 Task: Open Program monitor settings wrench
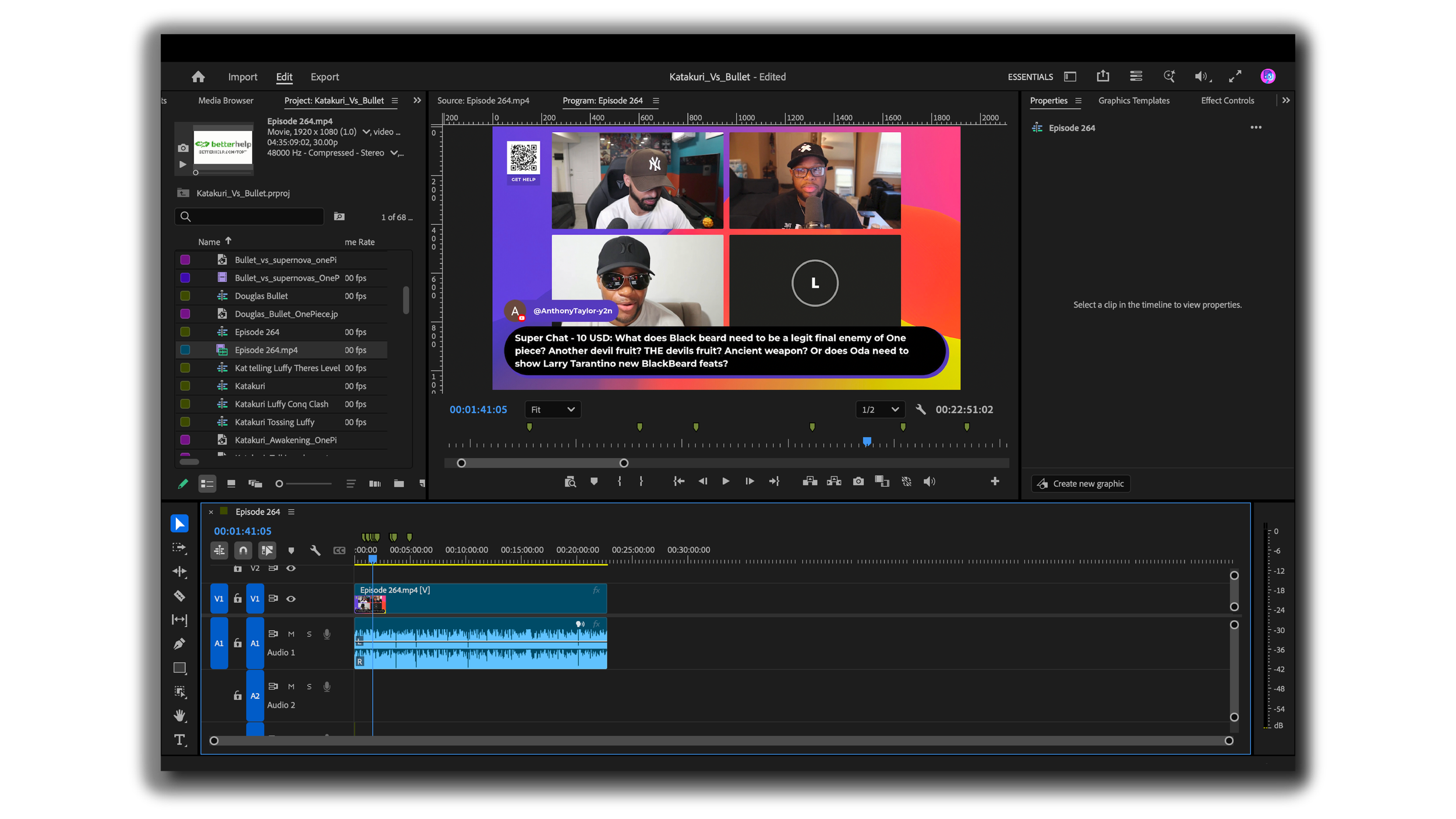921,409
